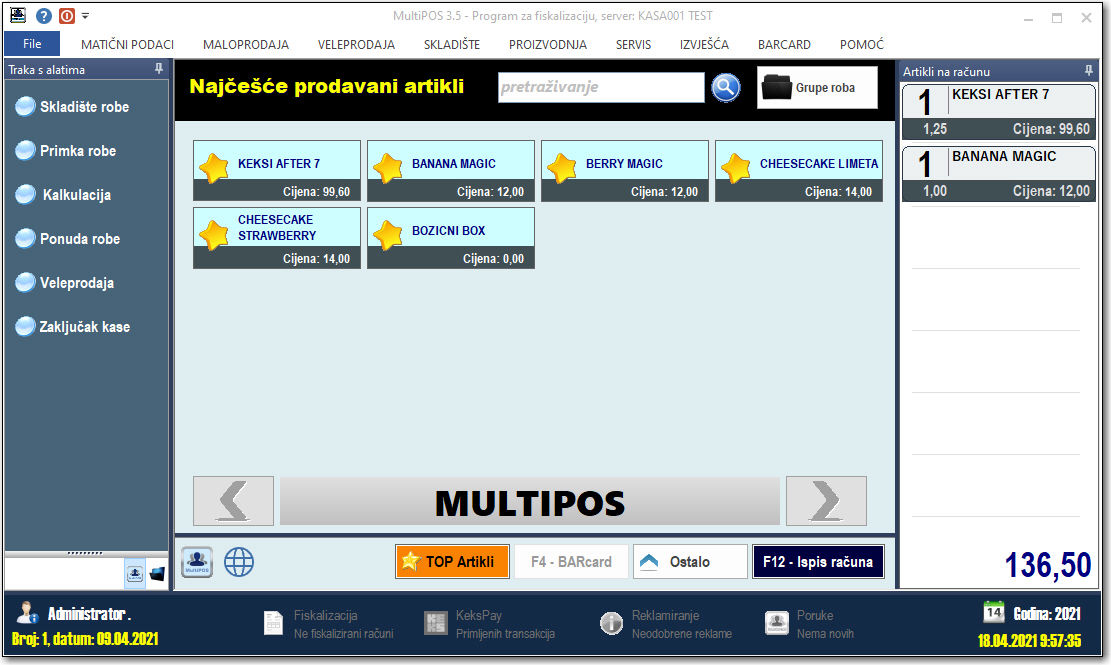Click the MultiPOS user icon button
Viewport: 1111px width, 665px height.
click(x=197, y=562)
